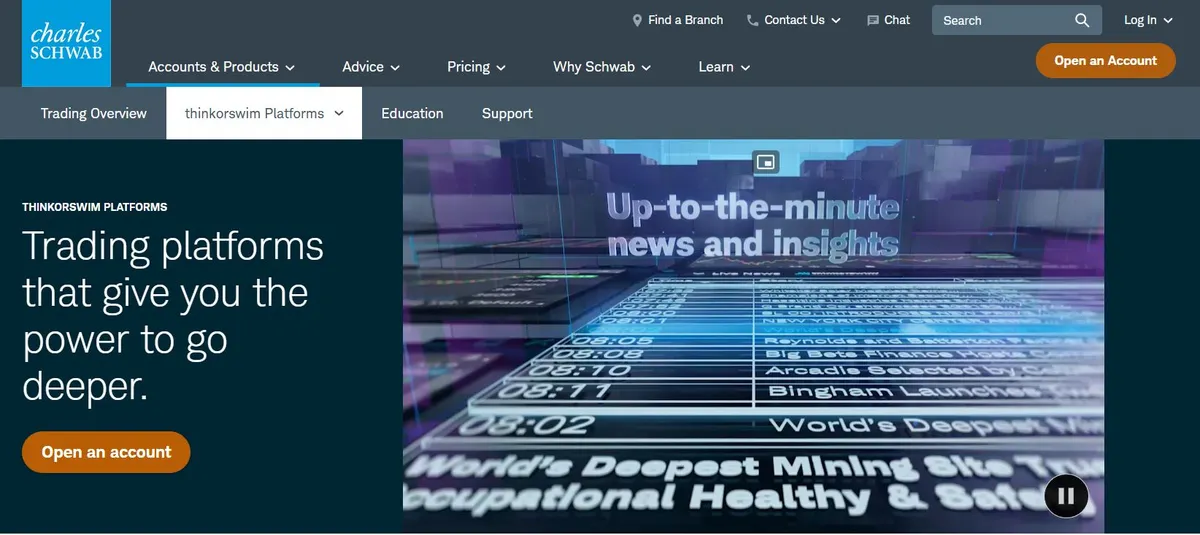Open the Why Schwab dropdown
Image resolution: width=1200 pixels, height=535 pixels.
pos(602,67)
